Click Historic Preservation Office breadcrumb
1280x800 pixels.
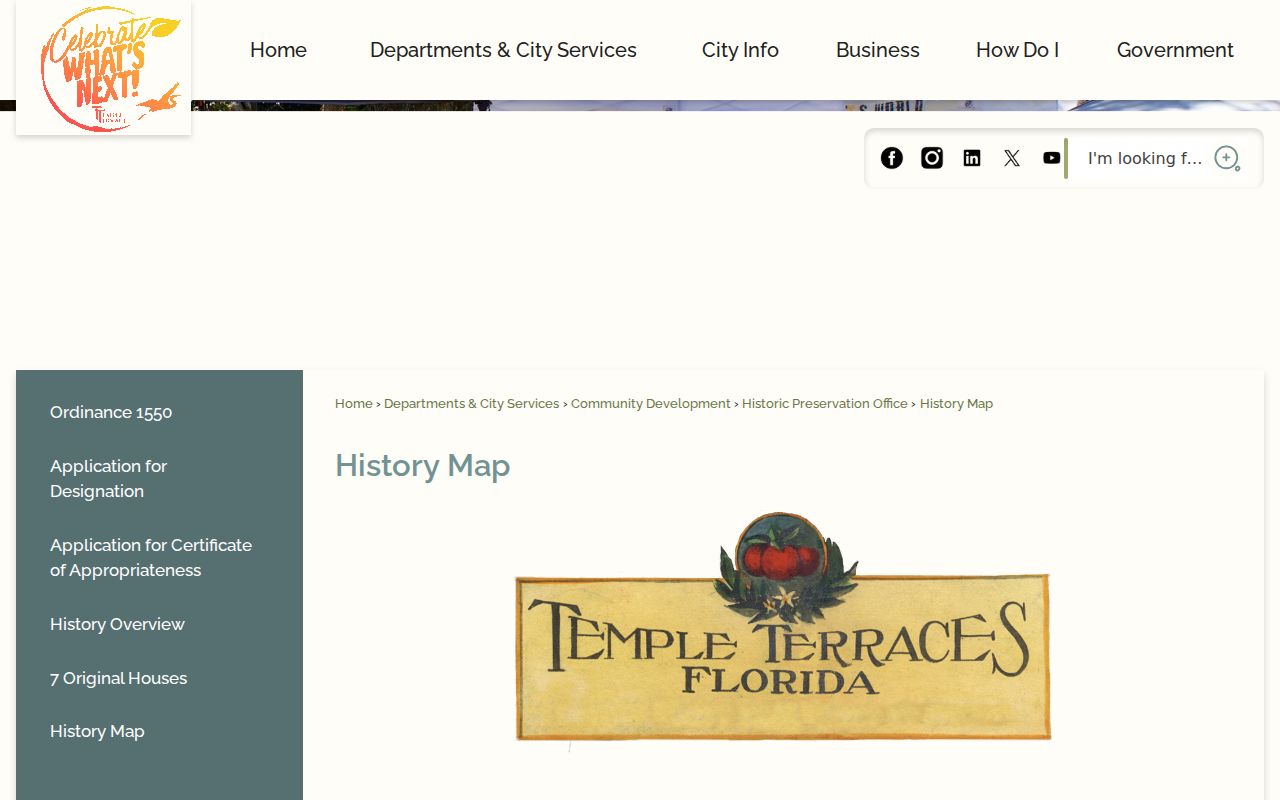(825, 404)
